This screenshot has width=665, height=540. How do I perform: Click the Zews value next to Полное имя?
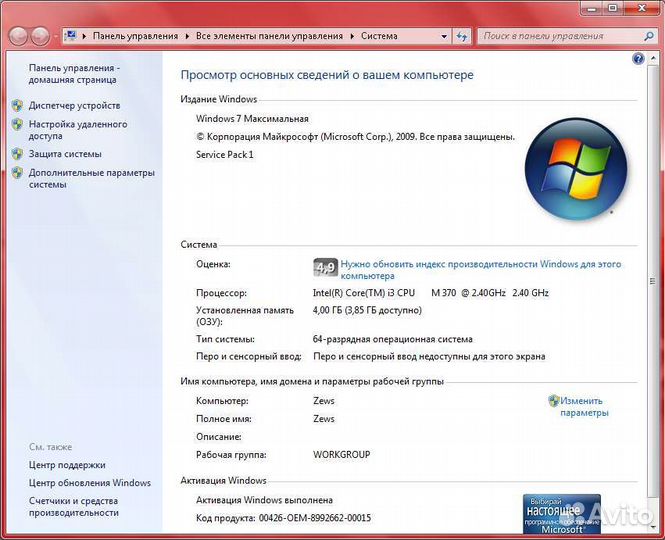pyautogui.click(x=324, y=419)
